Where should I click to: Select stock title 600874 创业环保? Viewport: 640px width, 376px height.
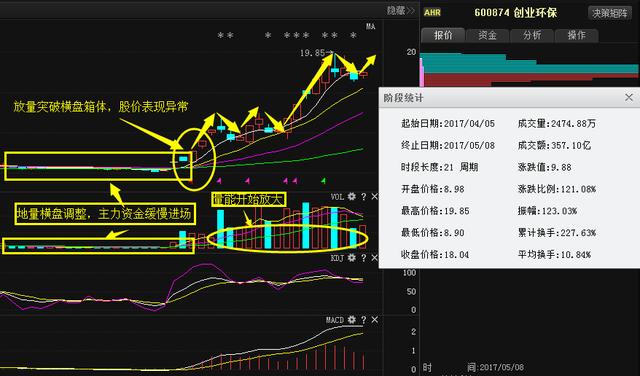click(x=516, y=13)
